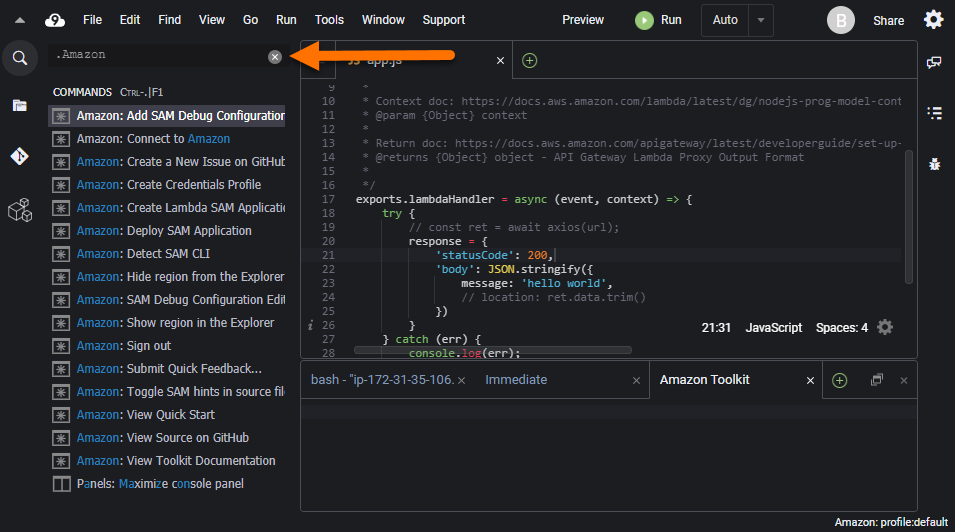This screenshot has height=532, width=955.
Task: Click the Spaces: 4 indentation setting
Action: pos(842,328)
